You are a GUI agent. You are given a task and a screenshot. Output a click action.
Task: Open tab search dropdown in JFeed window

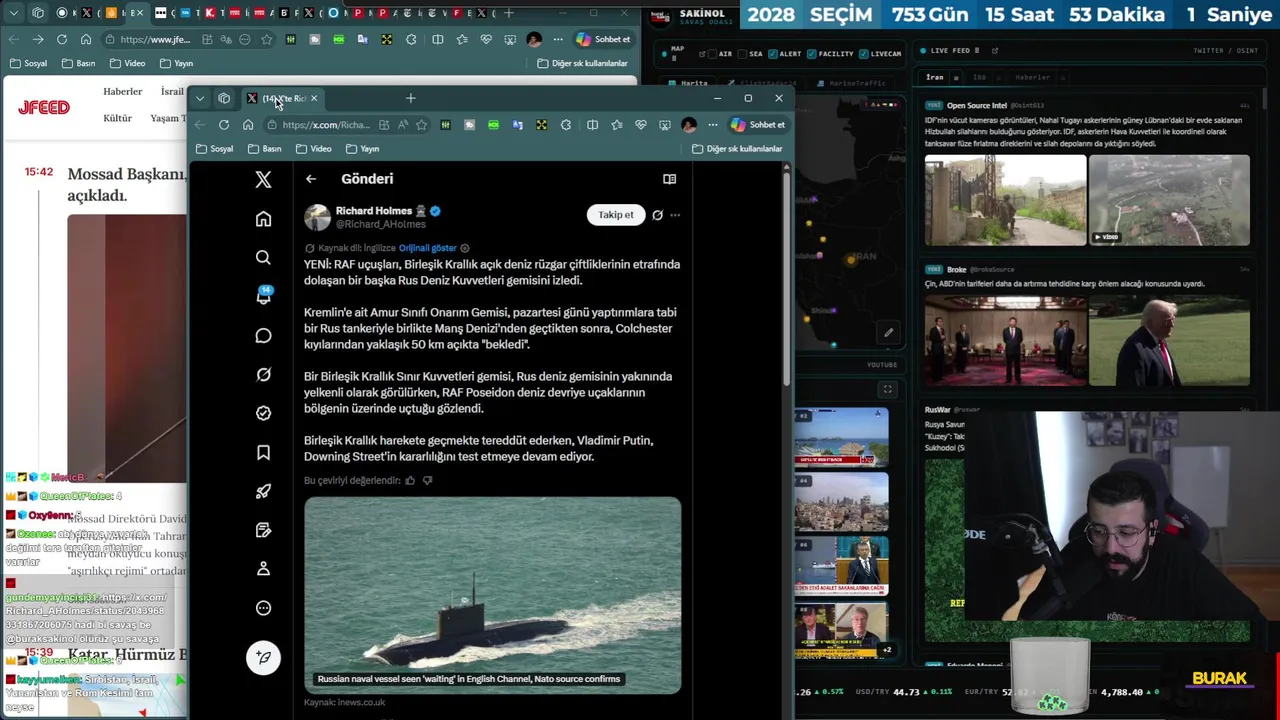click(x=14, y=13)
